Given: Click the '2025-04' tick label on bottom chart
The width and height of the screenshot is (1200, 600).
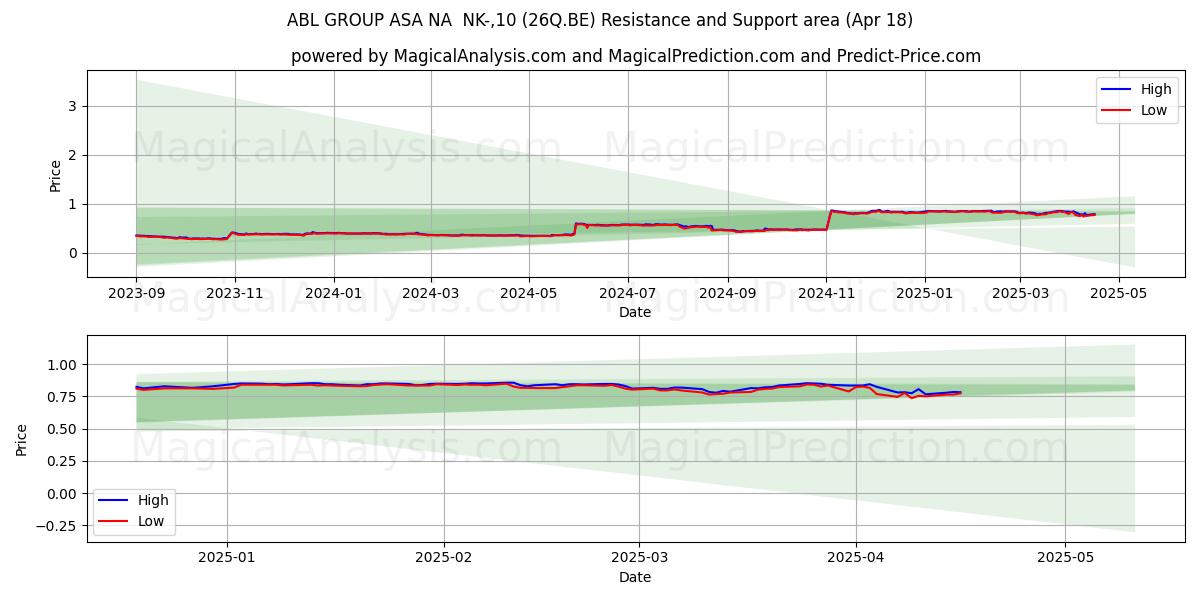Looking at the screenshot, I should pyautogui.click(x=856, y=558).
